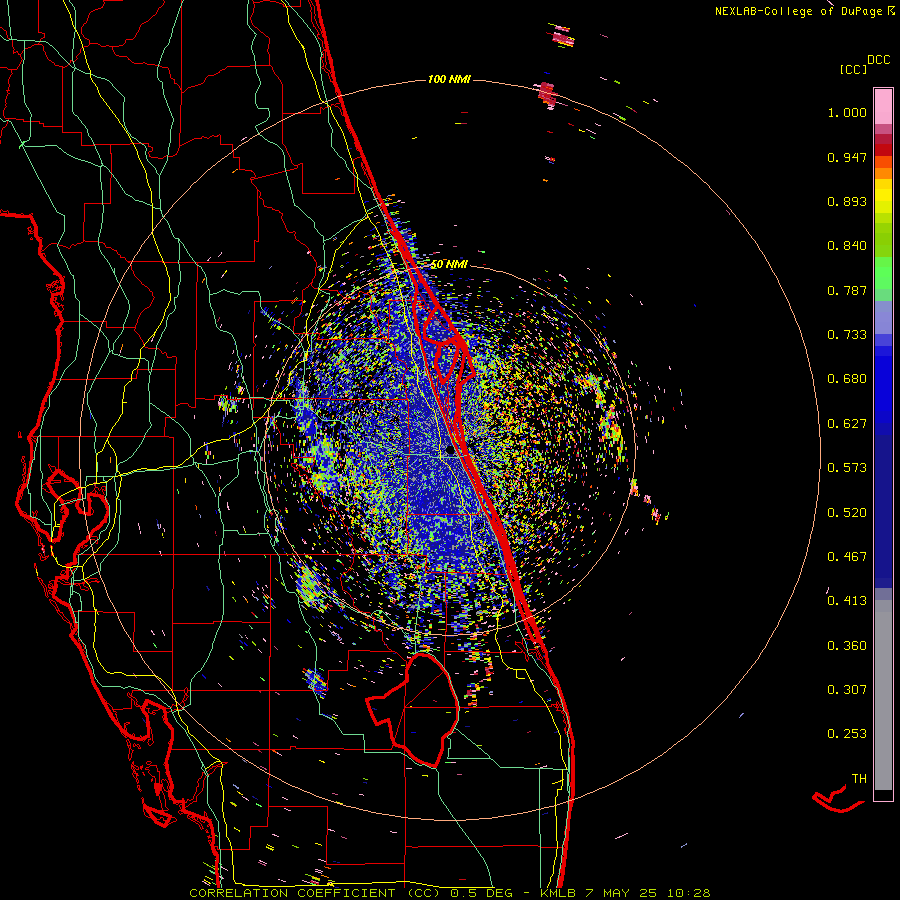Click the Lake Okeechobee red outline
Image resolution: width=900 pixels, height=900 pixels.
pyautogui.click(x=413, y=710)
